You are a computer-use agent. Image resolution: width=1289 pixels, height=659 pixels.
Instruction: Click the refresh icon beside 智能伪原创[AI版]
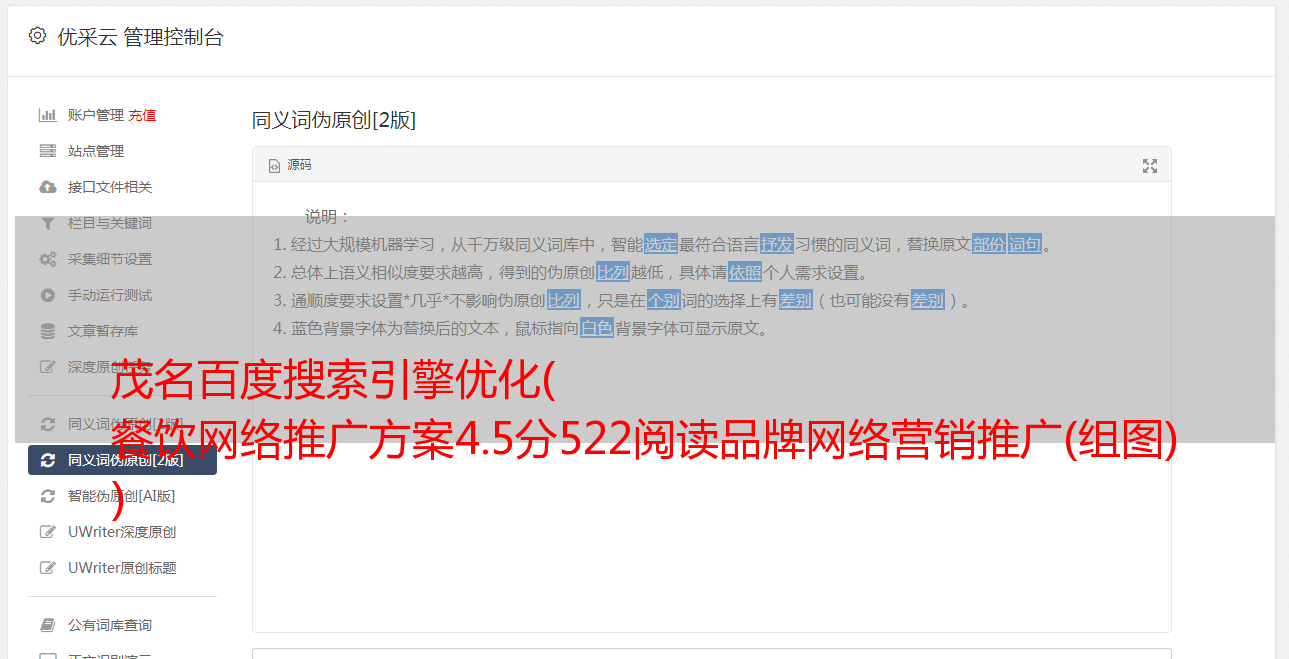pos(47,496)
